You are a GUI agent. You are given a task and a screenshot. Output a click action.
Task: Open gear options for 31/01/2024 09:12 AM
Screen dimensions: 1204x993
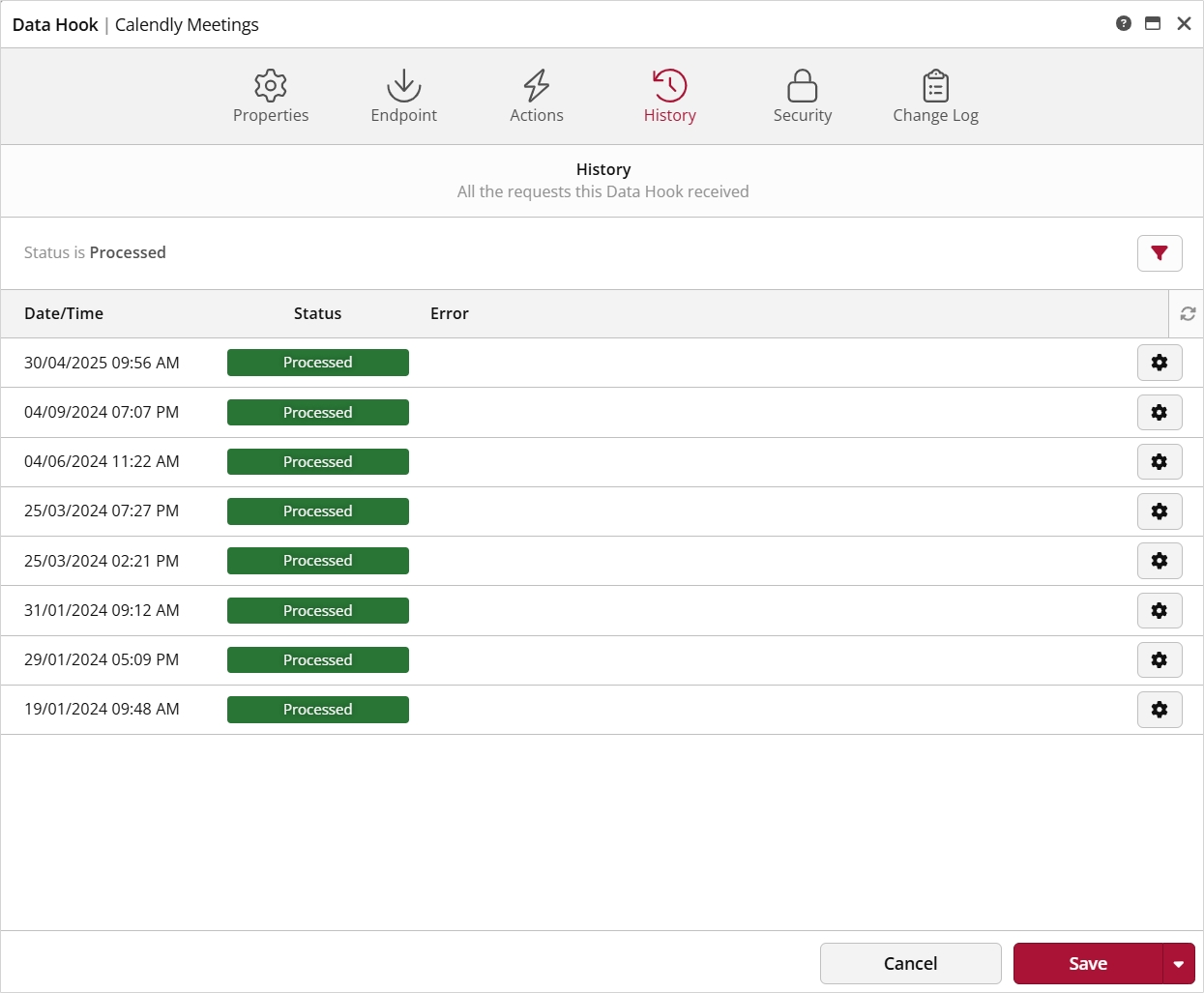1160,611
